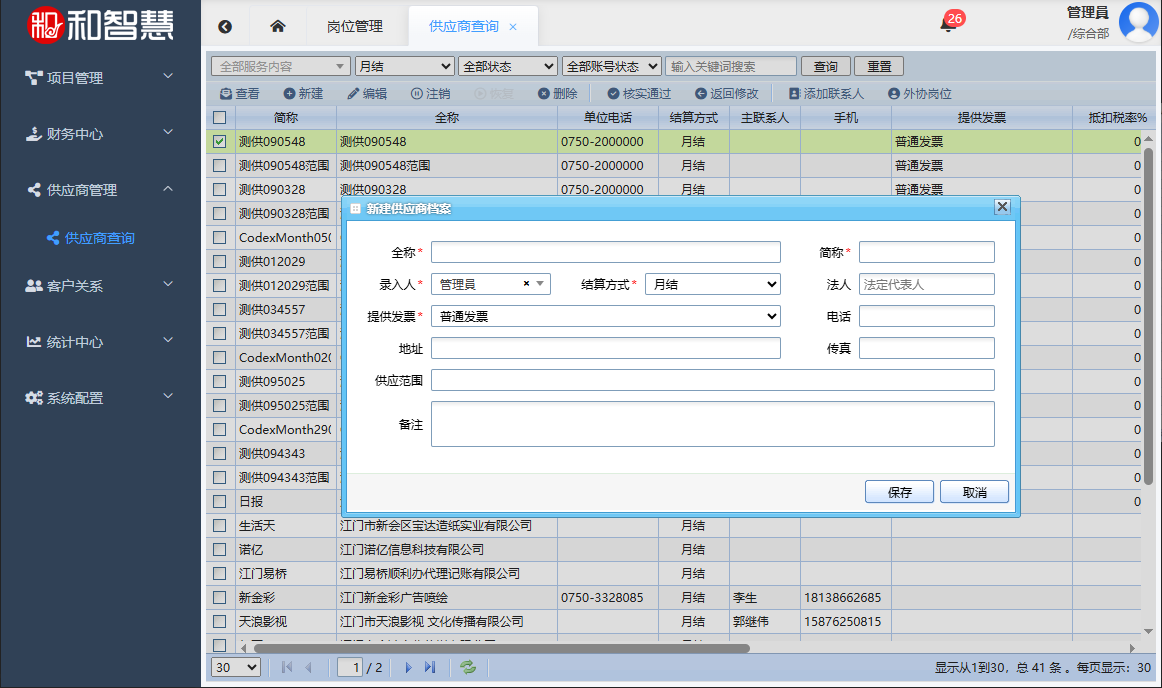Click 新建 new supplier toolbar button
The image size is (1162, 688).
(x=303, y=93)
